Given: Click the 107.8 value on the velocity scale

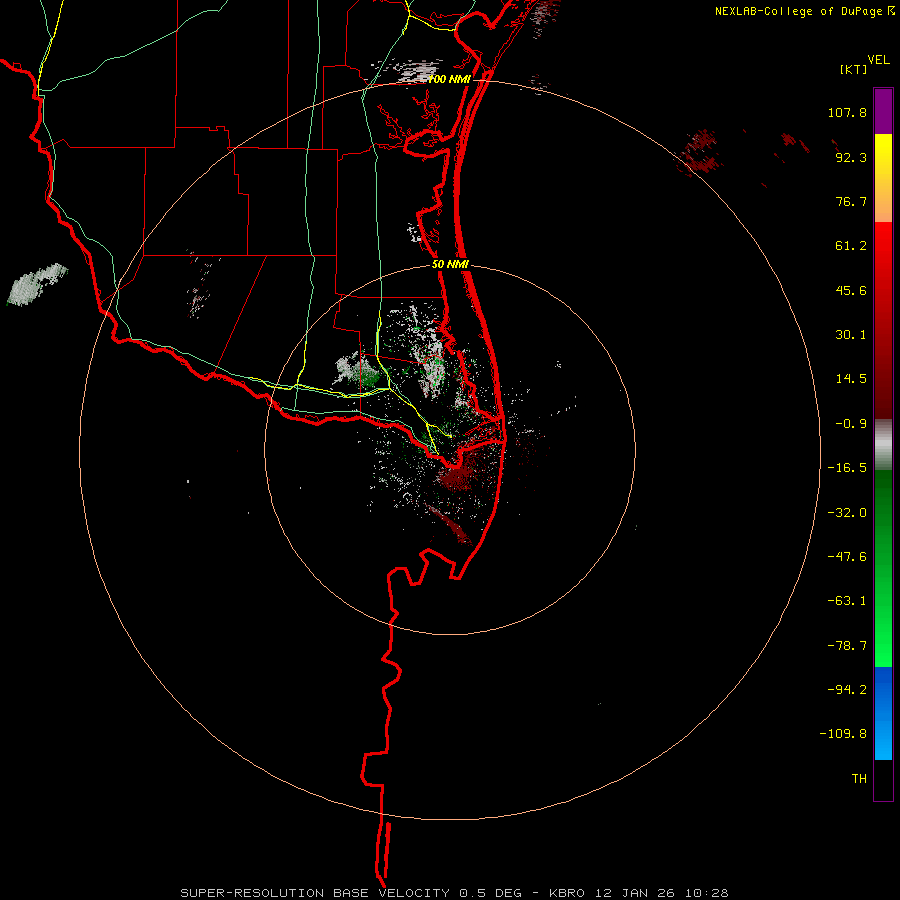Looking at the screenshot, I should [847, 112].
